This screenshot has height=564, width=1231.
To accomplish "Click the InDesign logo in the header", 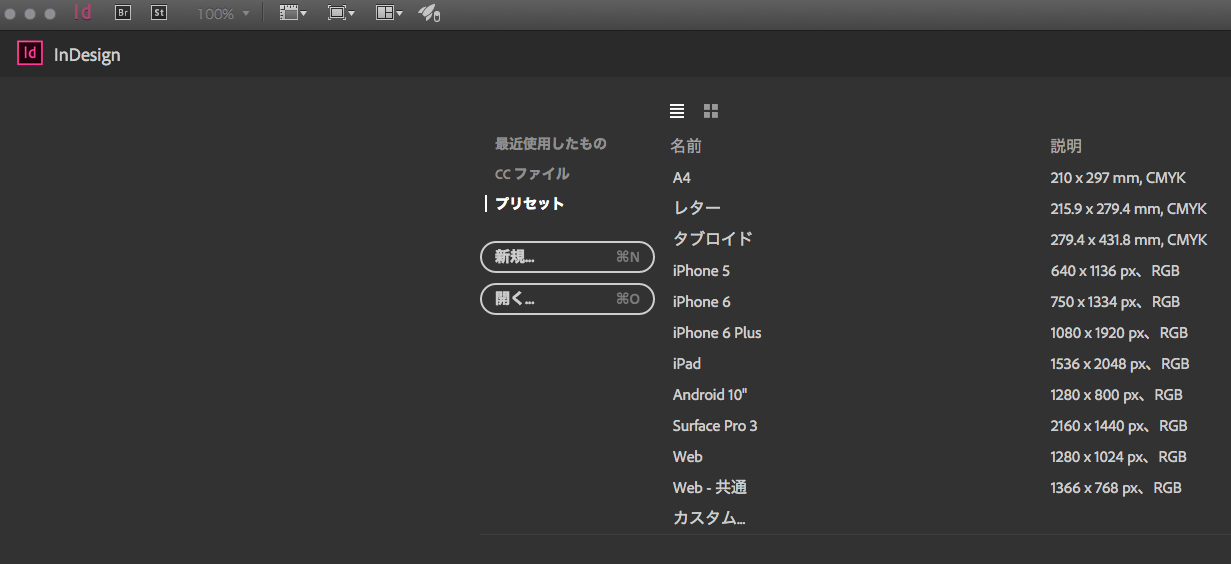I will tap(30, 54).
